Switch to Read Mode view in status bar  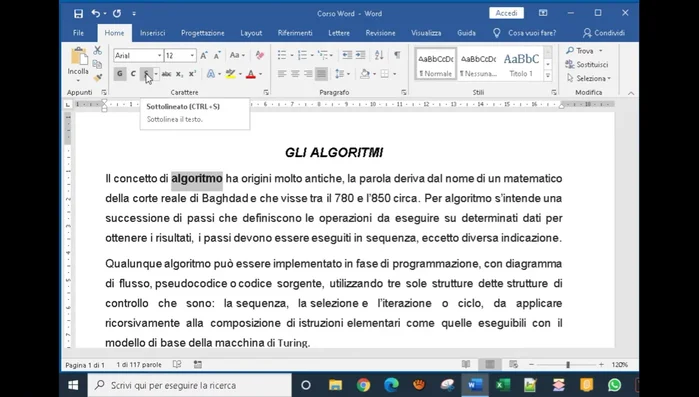pyautogui.click(x=466, y=364)
